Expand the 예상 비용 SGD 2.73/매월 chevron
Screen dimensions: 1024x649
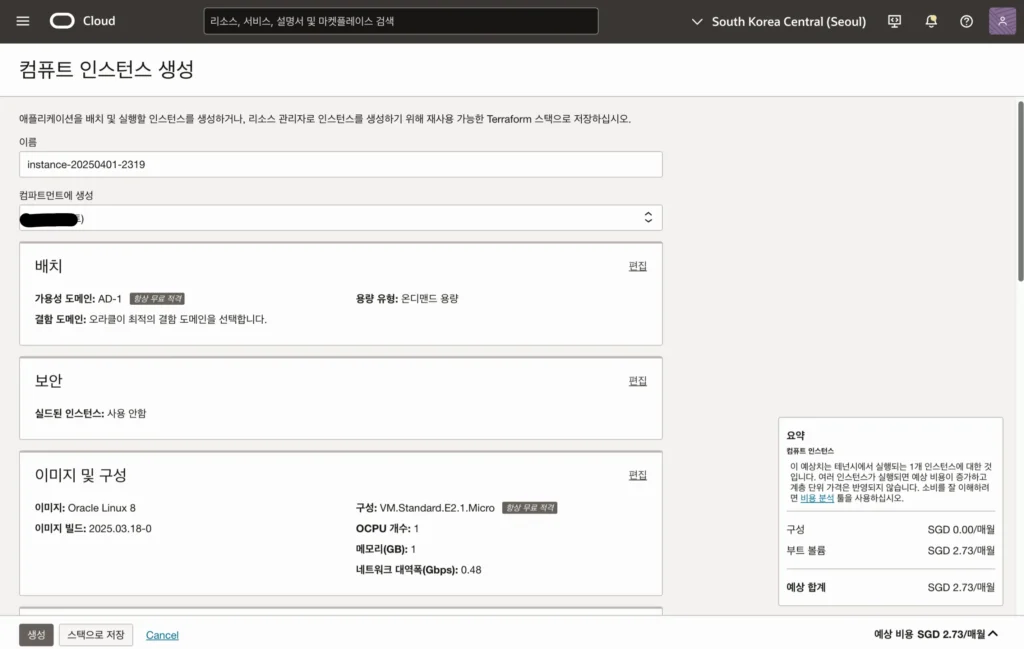[993, 633]
